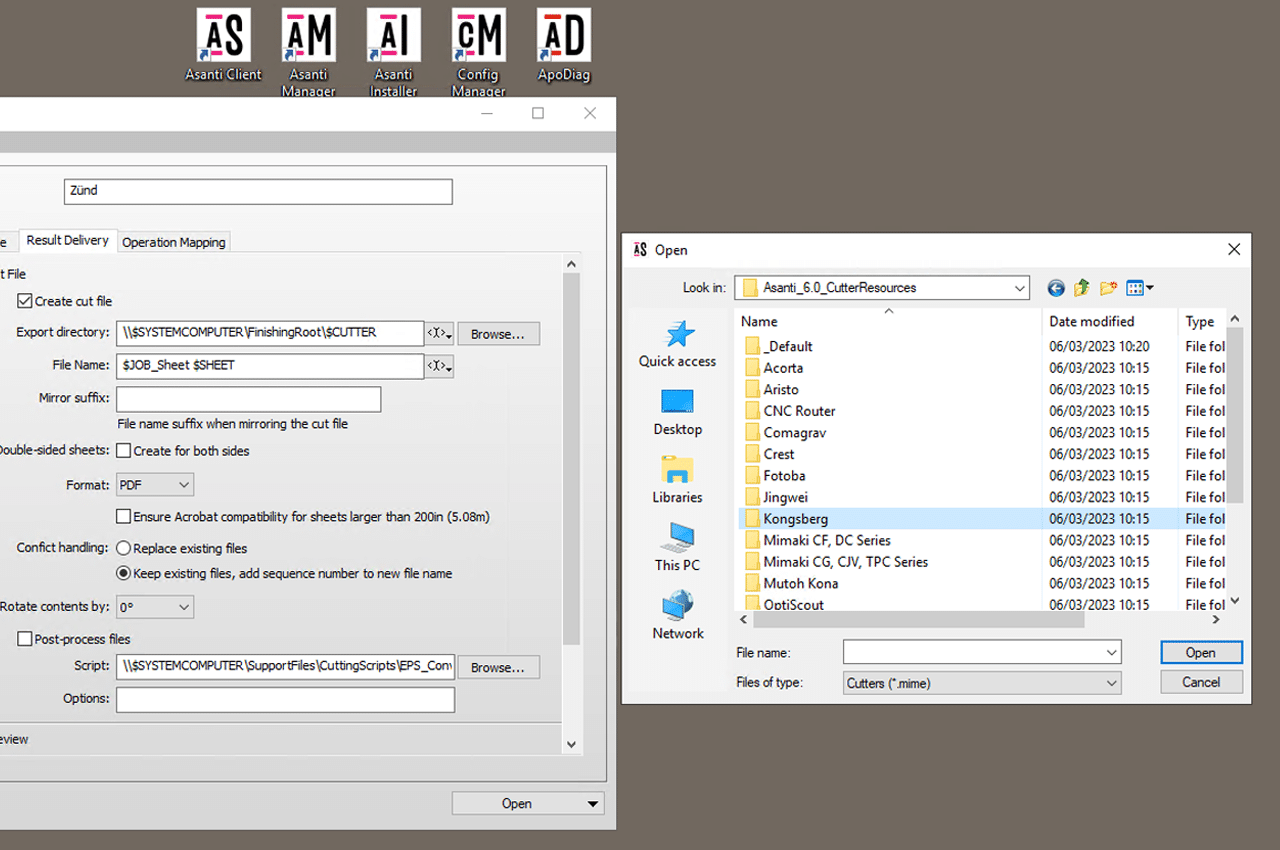Select the Acorta folder icon
The height and width of the screenshot is (850, 1280).
pyautogui.click(x=753, y=368)
